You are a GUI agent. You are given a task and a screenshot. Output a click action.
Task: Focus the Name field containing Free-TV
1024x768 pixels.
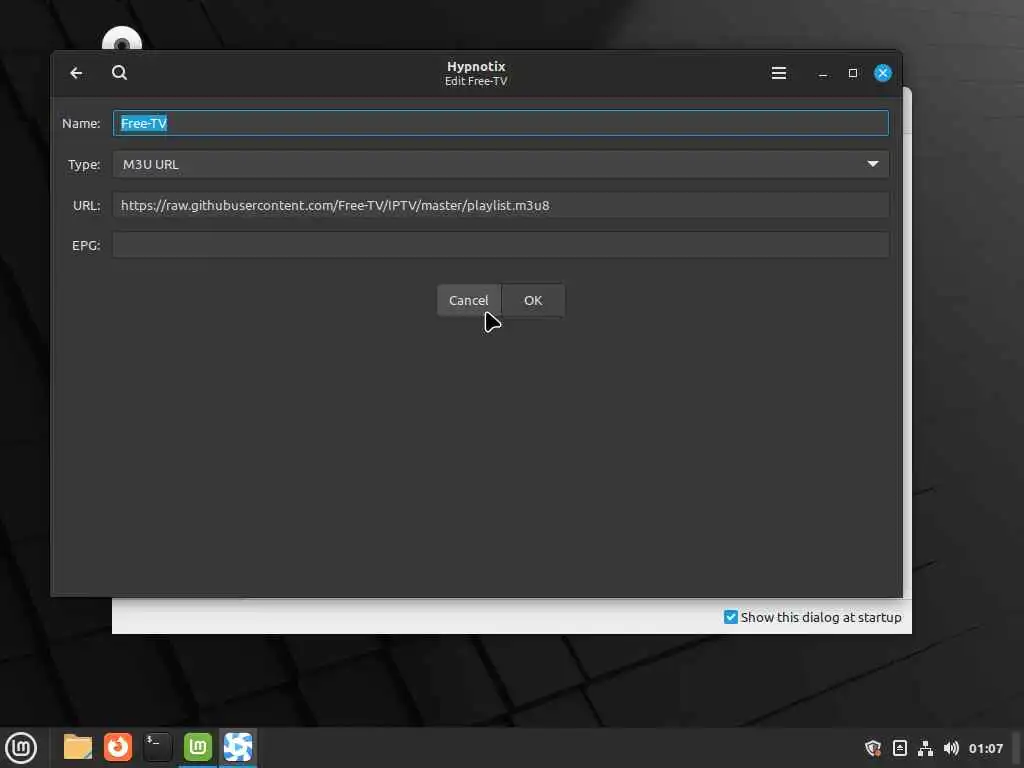click(501, 123)
